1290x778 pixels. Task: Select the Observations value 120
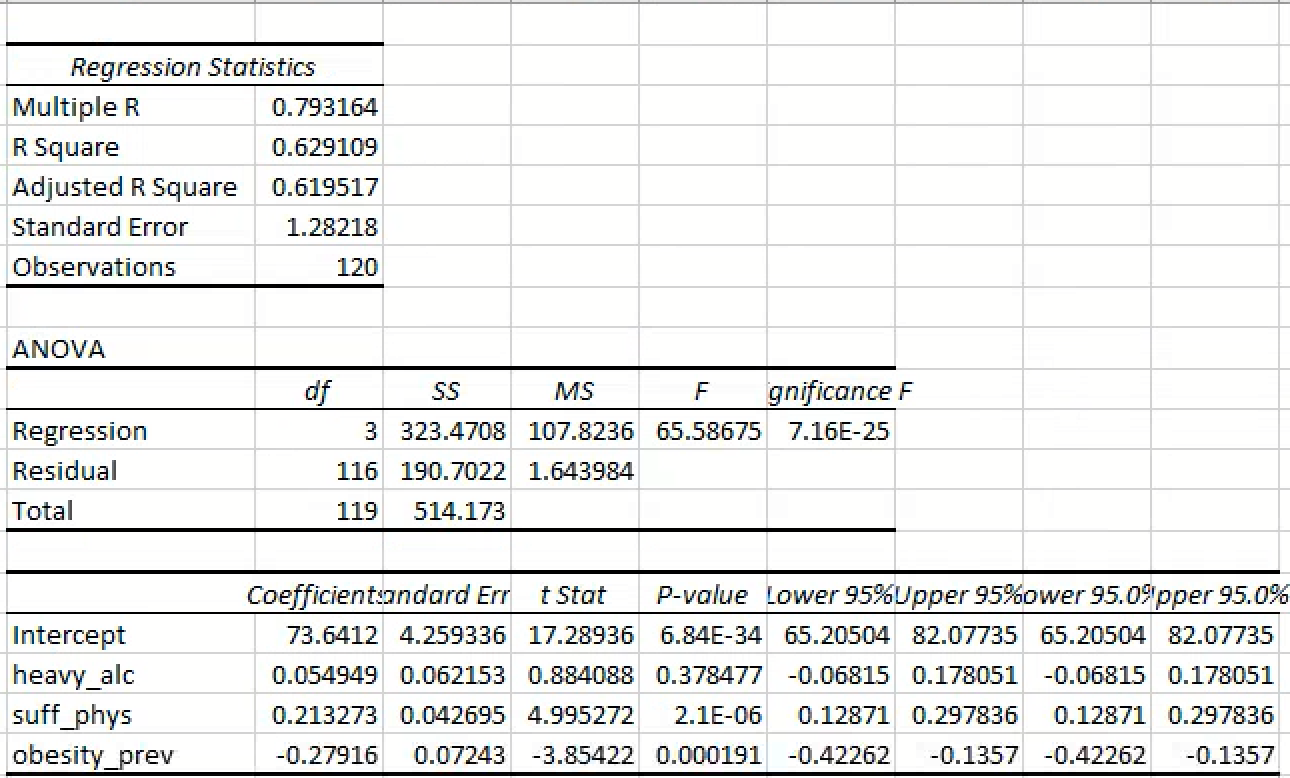[358, 267]
